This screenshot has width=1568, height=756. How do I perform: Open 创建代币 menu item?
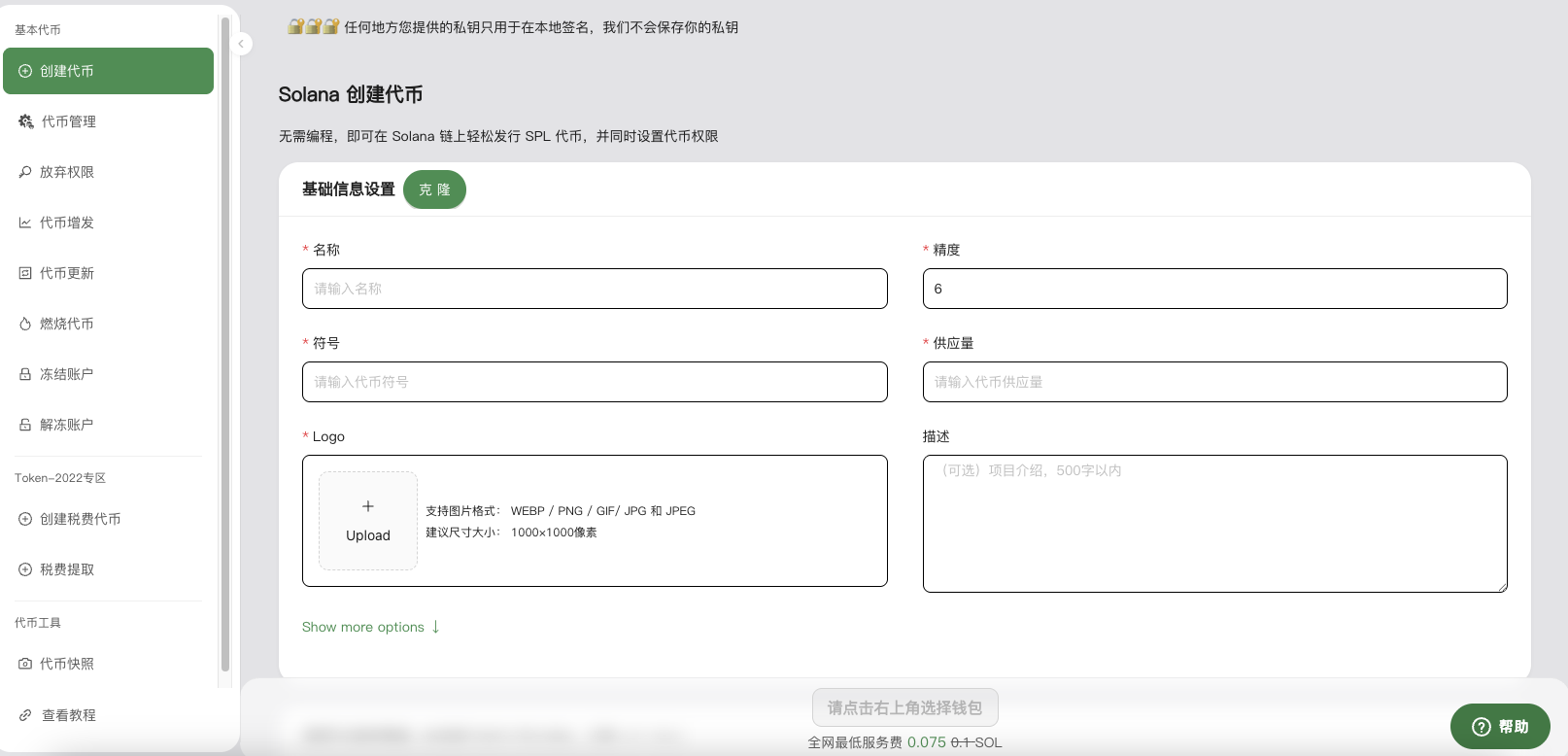(x=108, y=71)
